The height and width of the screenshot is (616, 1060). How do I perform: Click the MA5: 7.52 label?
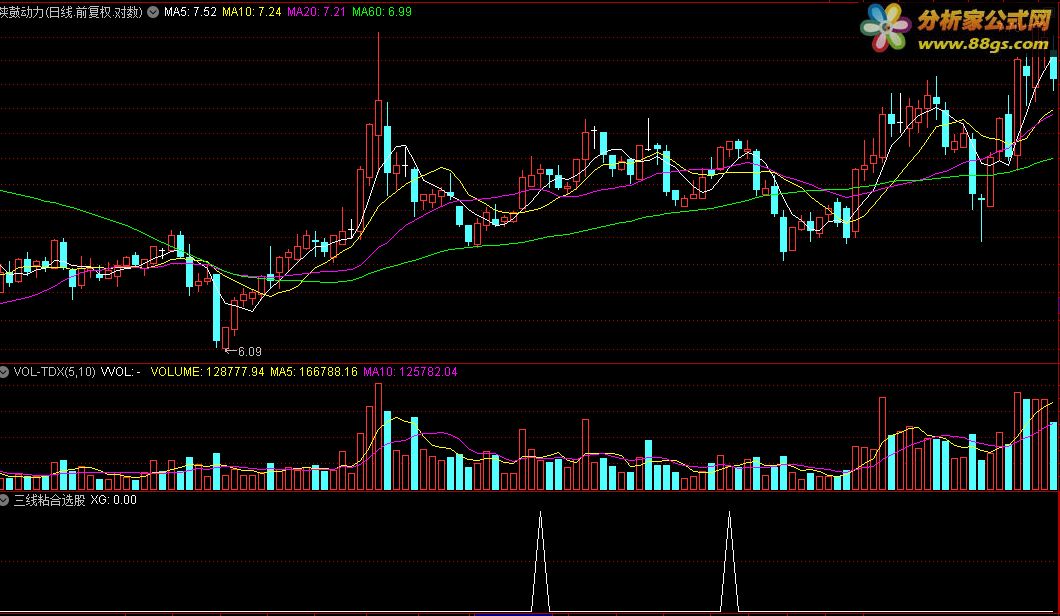(x=190, y=11)
